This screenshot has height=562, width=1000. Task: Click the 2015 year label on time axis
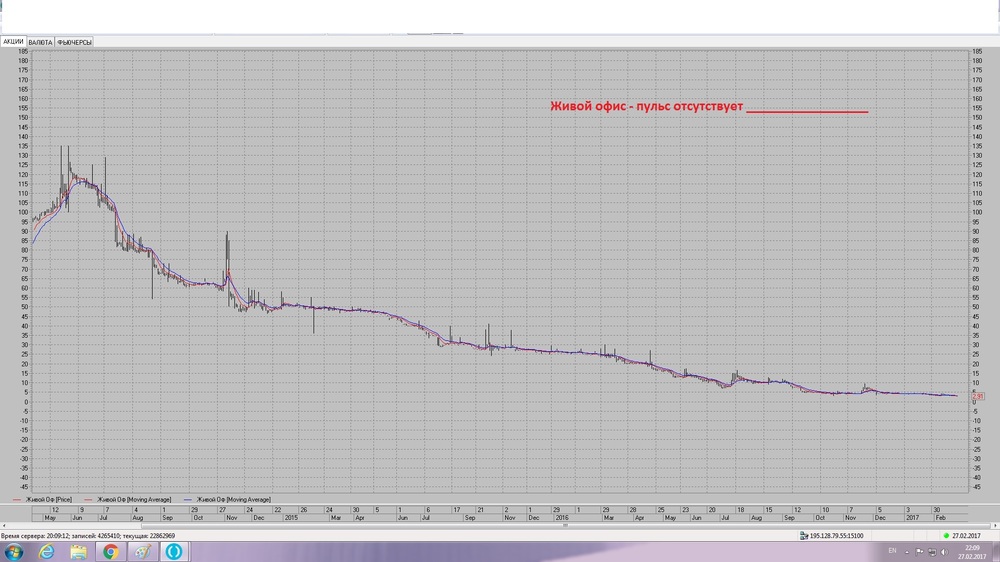[x=291, y=517]
